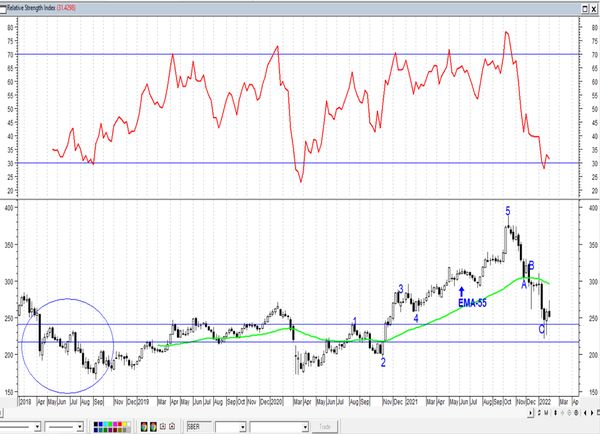Click wave label C at recent low
The height and width of the screenshot is (434, 600).
click(x=542, y=329)
